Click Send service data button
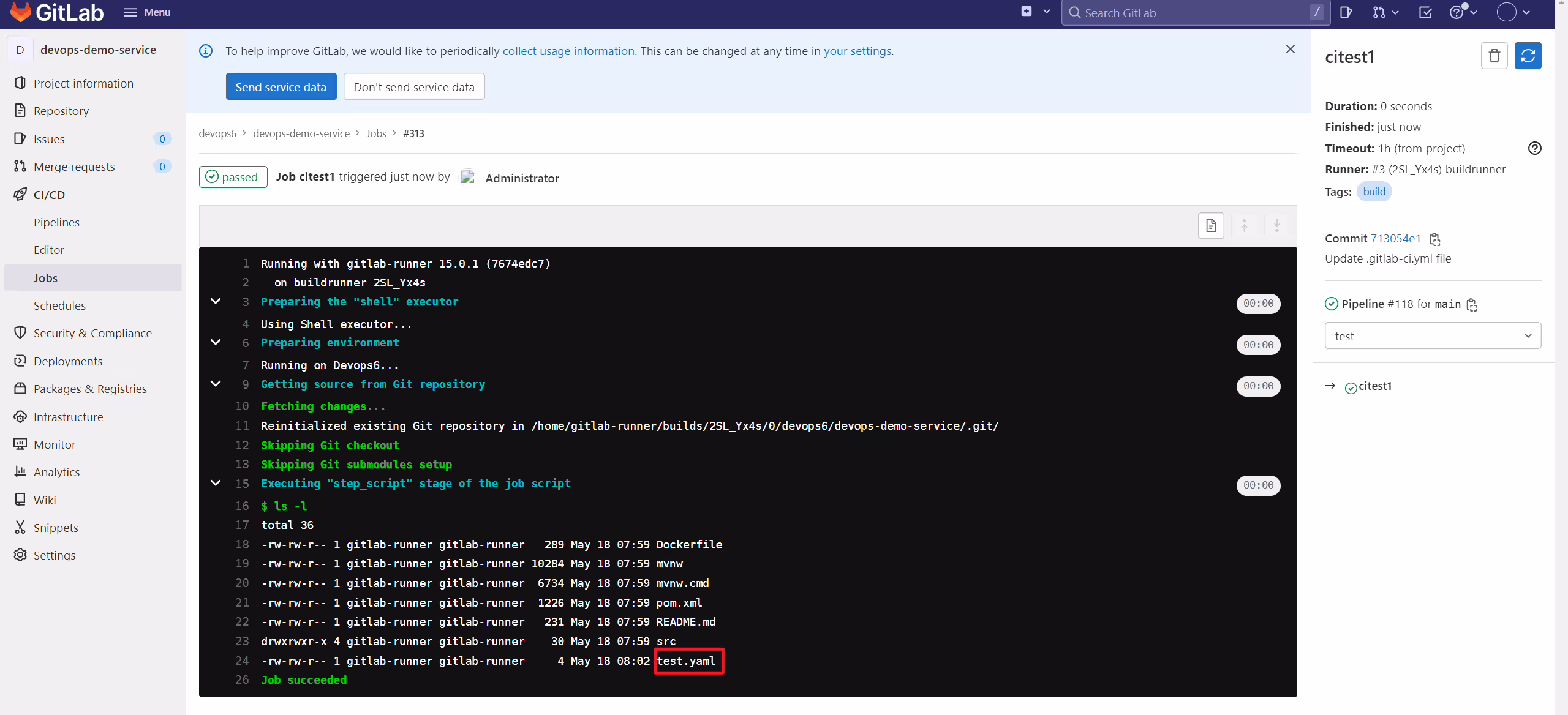 pos(281,87)
